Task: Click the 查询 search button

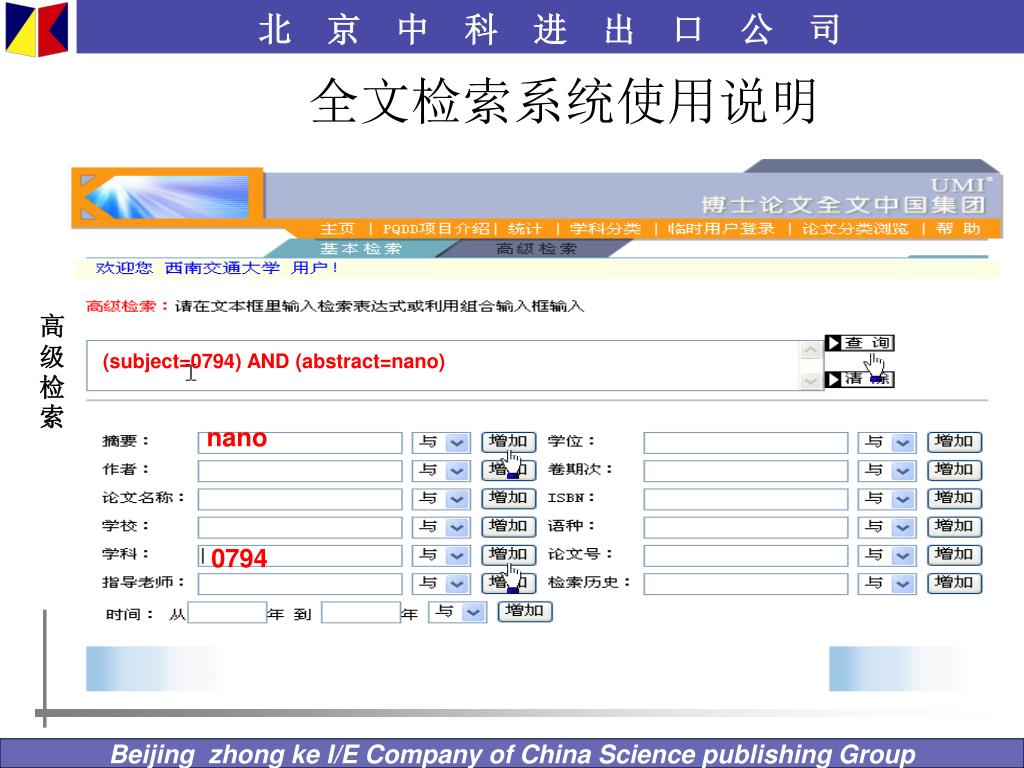Action: click(x=859, y=343)
